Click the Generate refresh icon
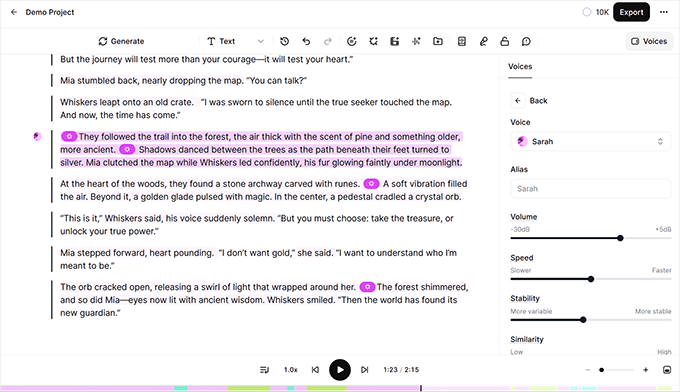 click(103, 41)
